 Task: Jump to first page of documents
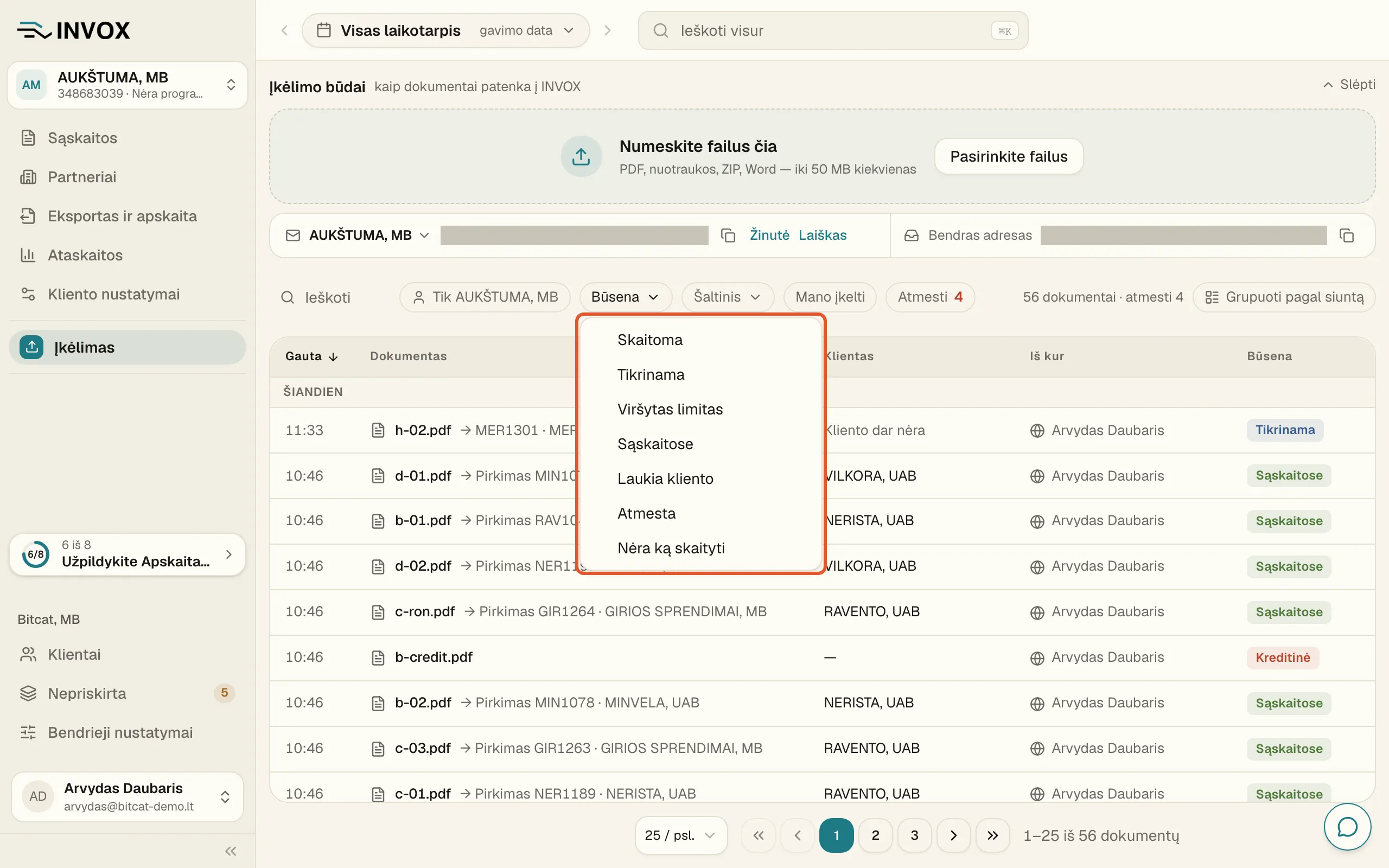(x=758, y=835)
